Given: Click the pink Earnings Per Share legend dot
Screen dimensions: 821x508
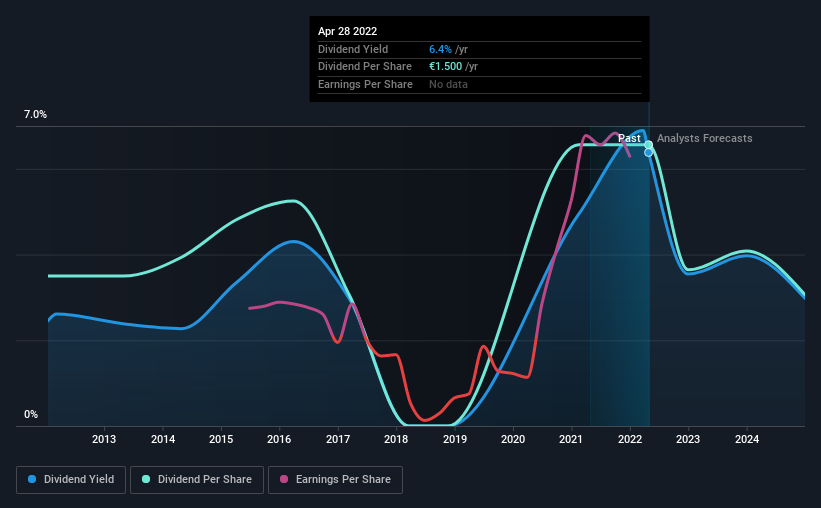Looking at the screenshot, I should [x=284, y=479].
